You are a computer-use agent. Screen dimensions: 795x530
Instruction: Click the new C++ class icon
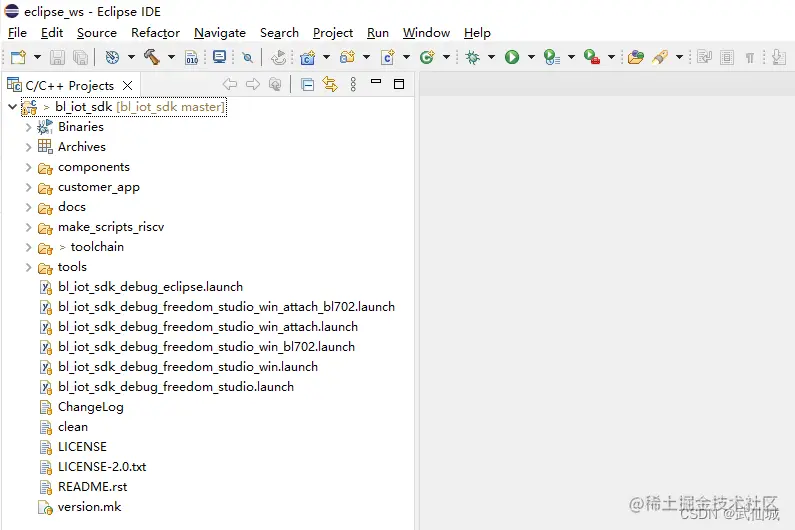427,57
